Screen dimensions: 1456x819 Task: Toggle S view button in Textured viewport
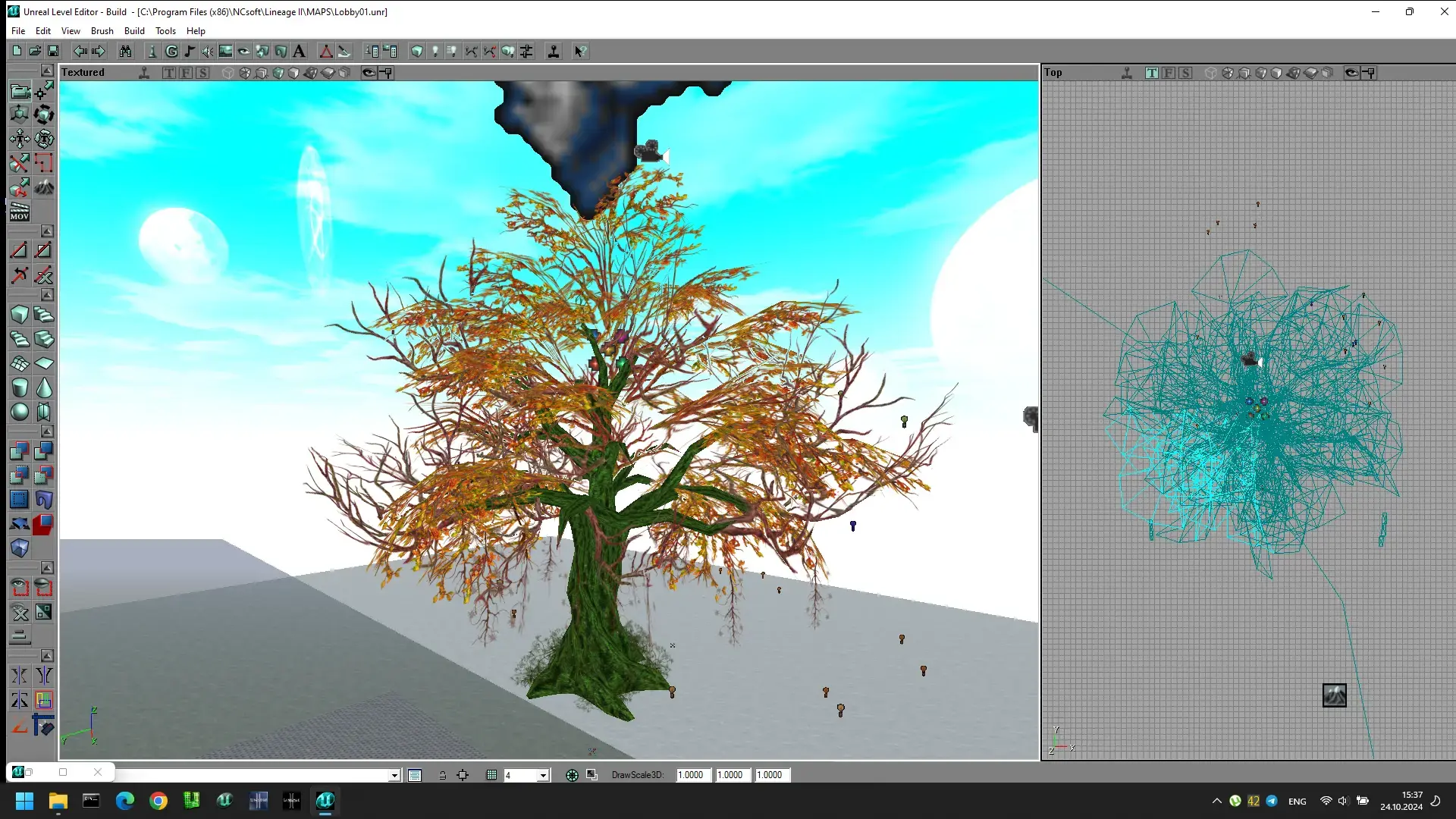click(202, 73)
